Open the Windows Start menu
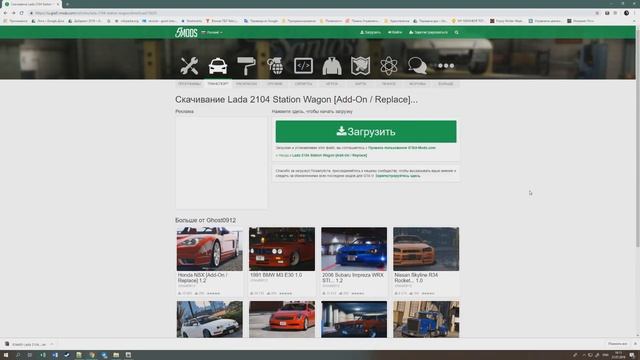Screen dimensions: 640x360 (6, 355)
